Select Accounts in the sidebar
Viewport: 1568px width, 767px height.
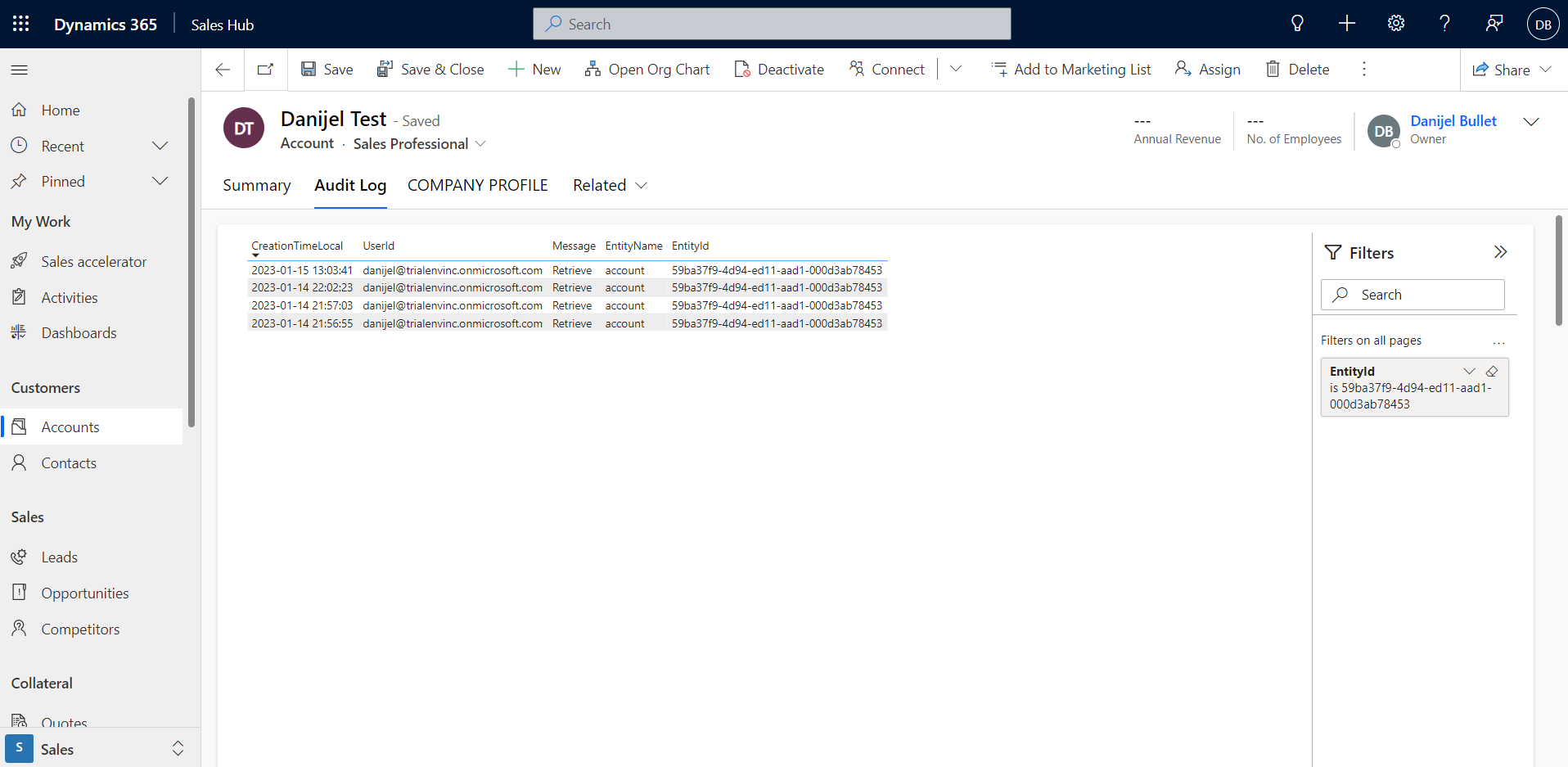[x=91, y=426]
